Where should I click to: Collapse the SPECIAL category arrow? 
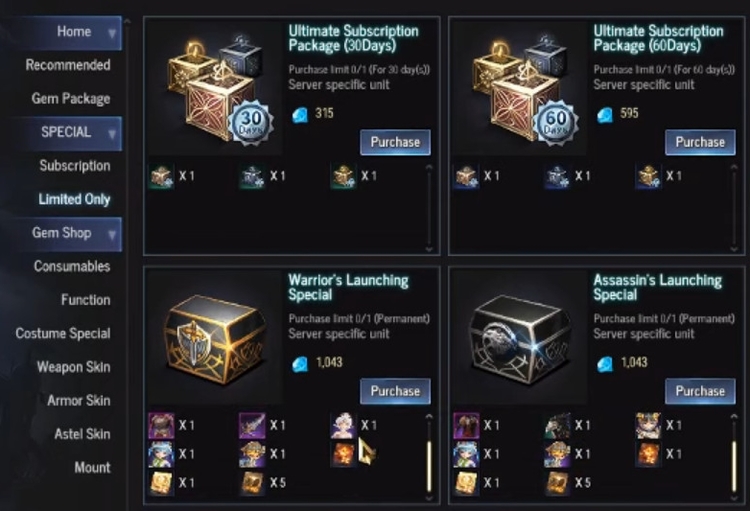(112, 133)
